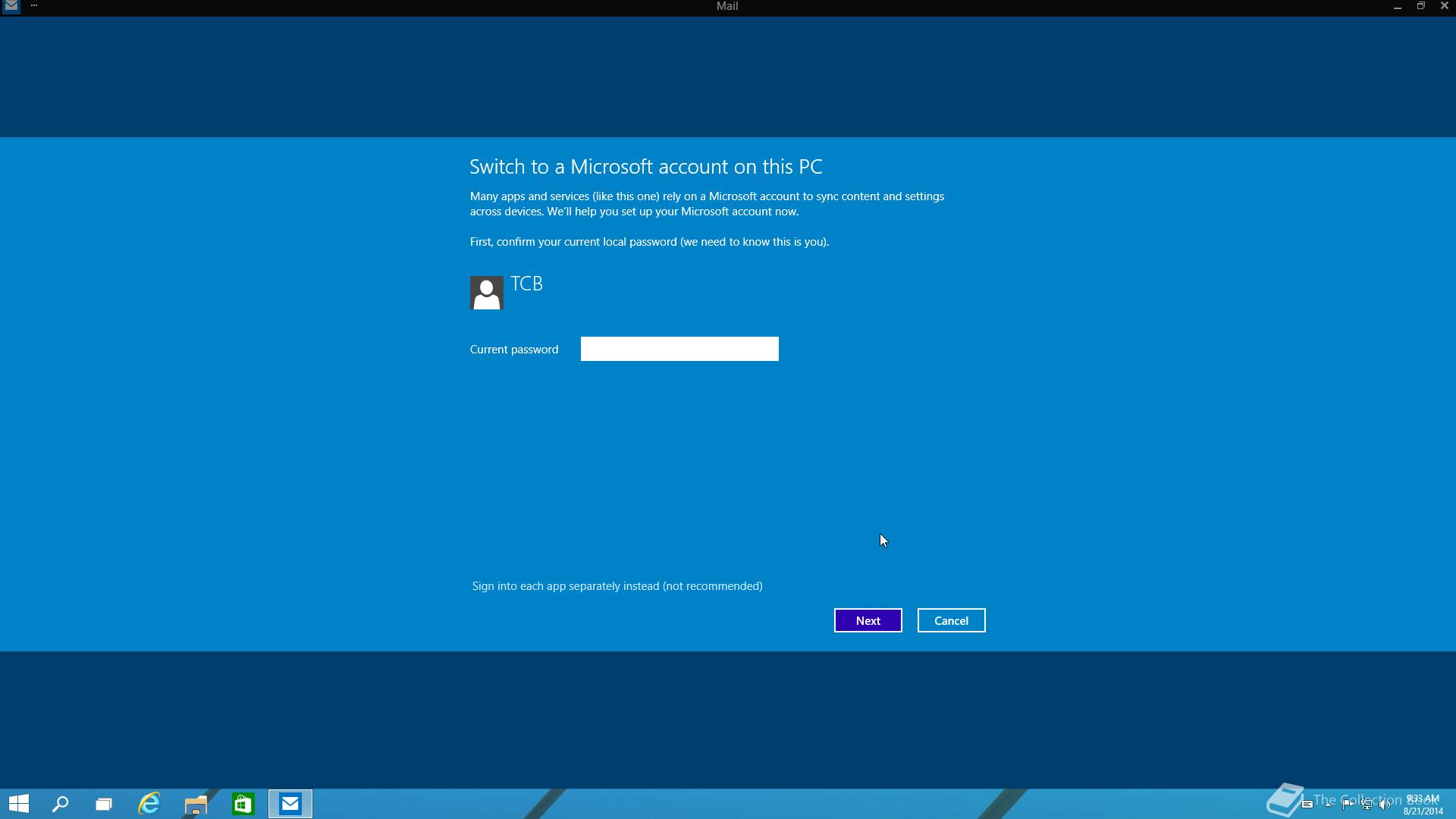Open the network status tray icon
Viewport: 1456px width, 819px height.
[1367, 805]
